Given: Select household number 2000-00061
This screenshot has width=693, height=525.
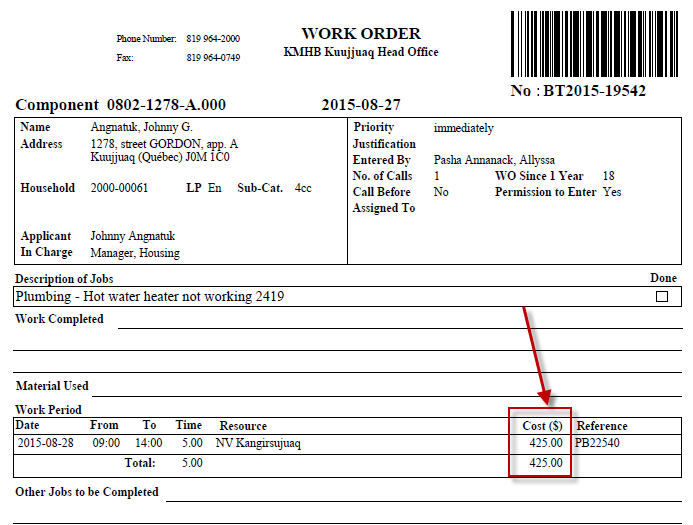Looking at the screenshot, I should pos(119,188).
